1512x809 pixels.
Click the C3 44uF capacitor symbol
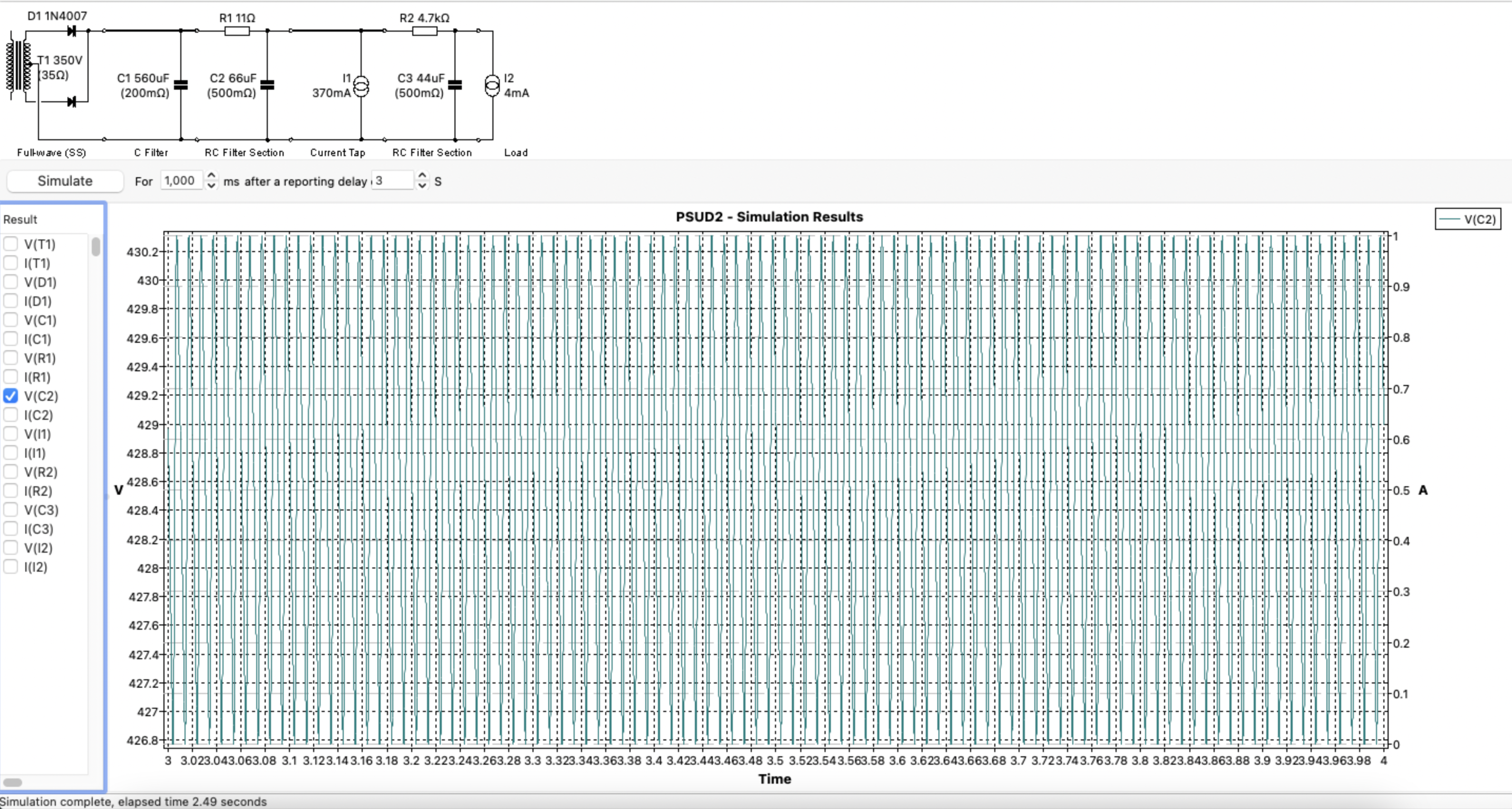455,85
